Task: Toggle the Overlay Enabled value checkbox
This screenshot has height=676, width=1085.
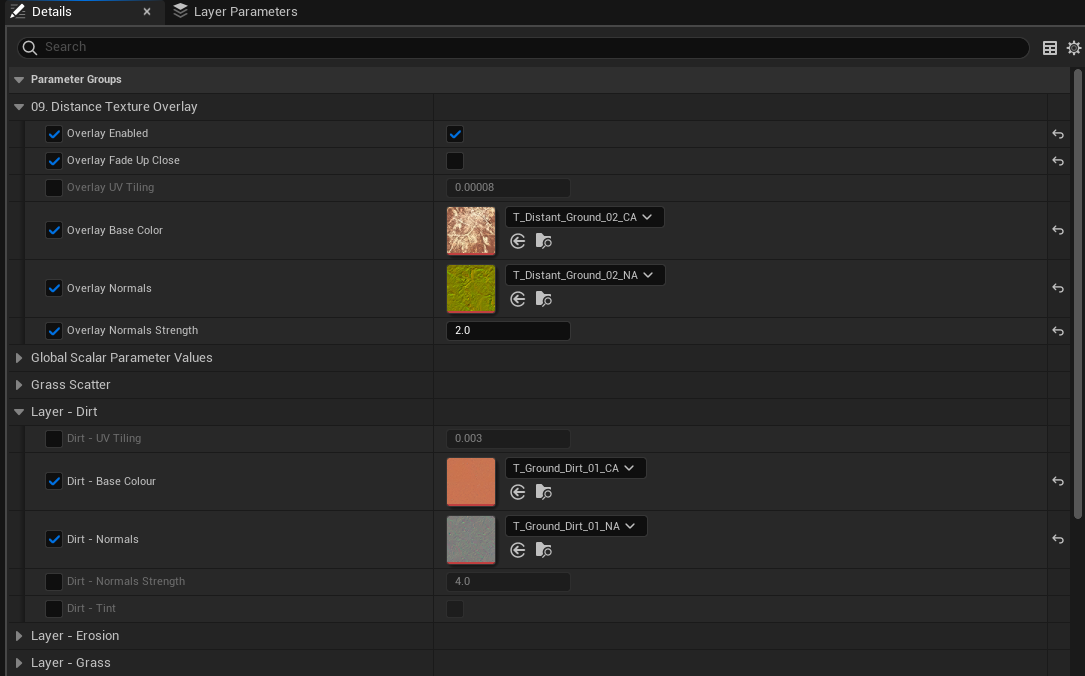Action: (455, 134)
